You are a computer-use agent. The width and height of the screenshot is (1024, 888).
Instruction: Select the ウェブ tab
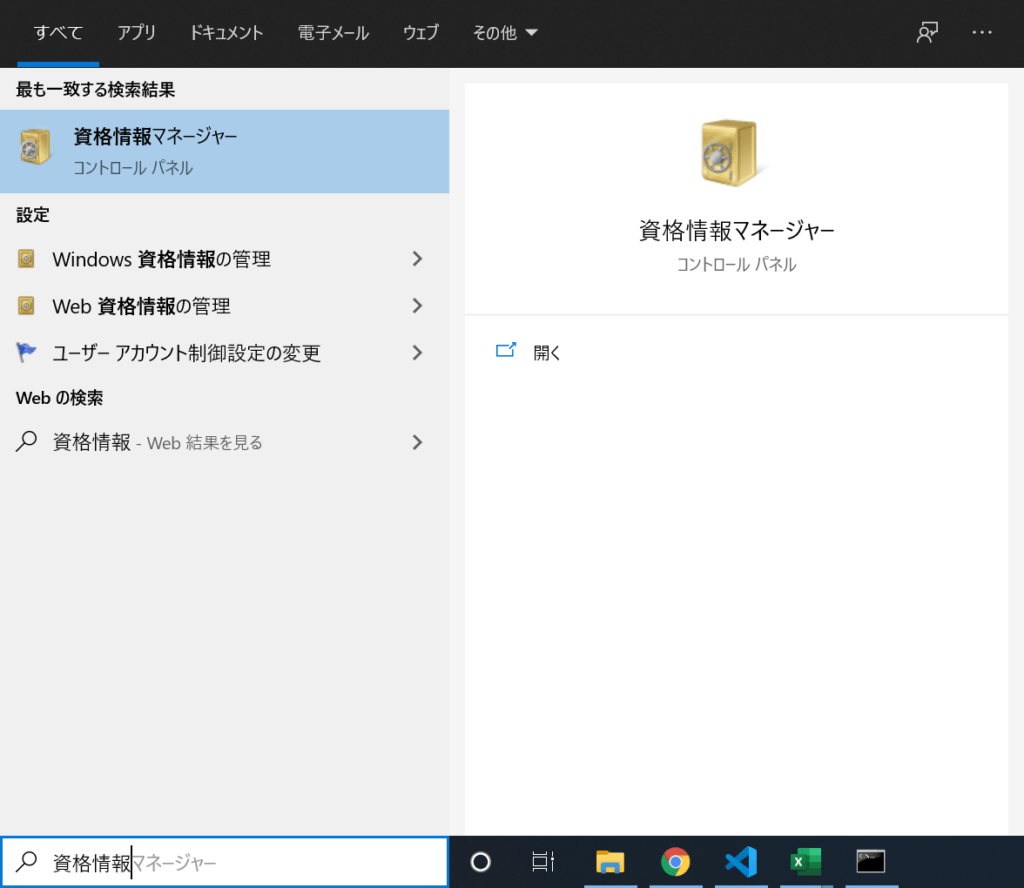(x=421, y=33)
